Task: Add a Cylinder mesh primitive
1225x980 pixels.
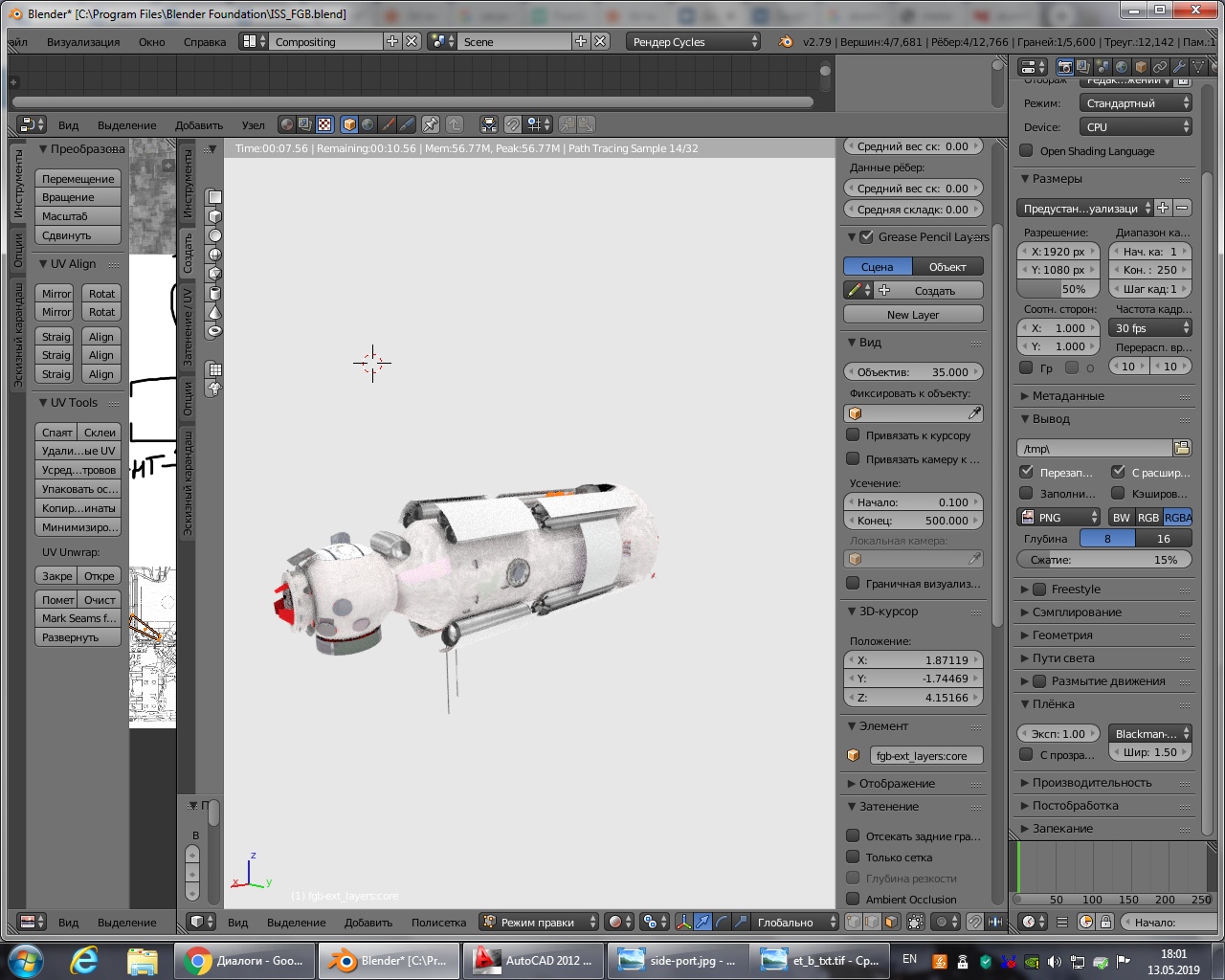Action: tap(215, 293)
